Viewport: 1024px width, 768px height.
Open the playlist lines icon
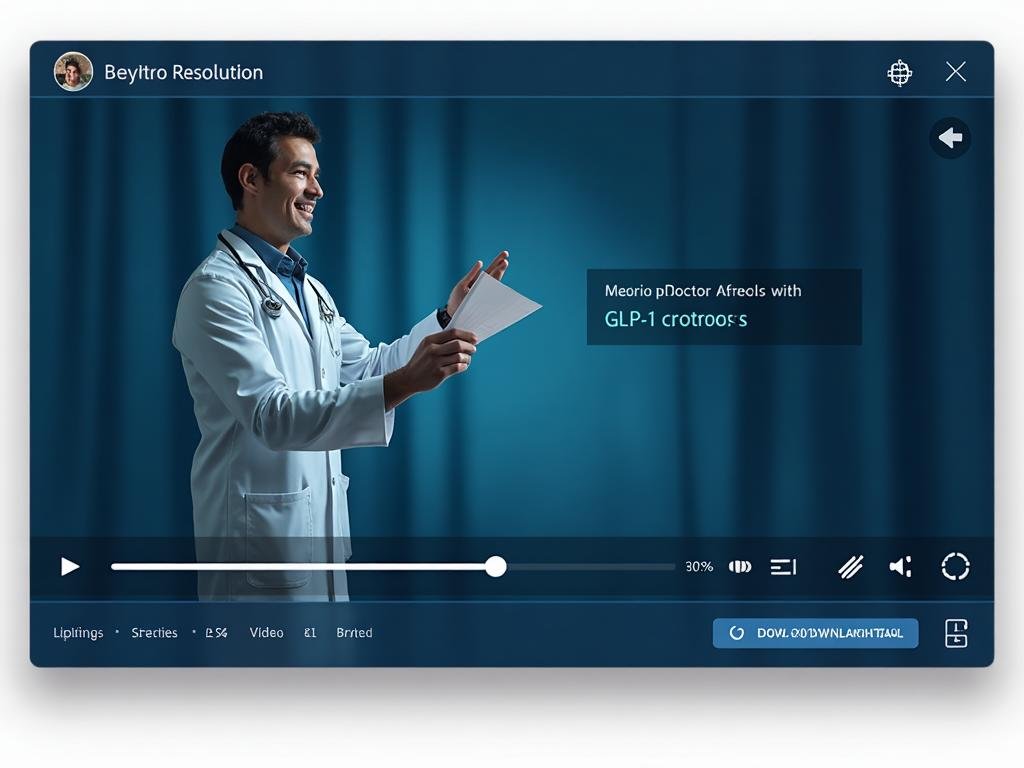coord(783,567)
